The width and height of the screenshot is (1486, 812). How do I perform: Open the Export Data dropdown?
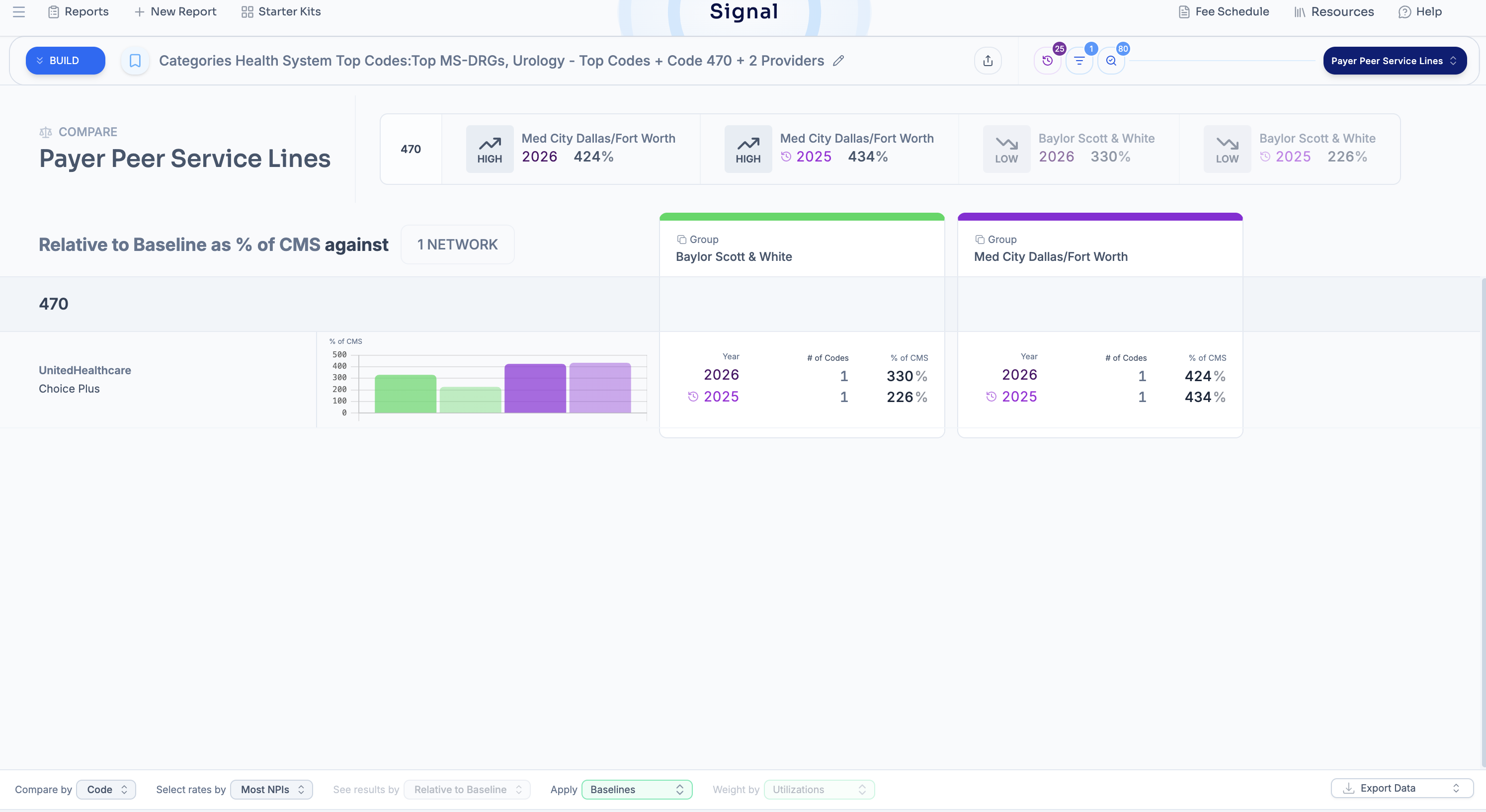(x=1402, y=788)
